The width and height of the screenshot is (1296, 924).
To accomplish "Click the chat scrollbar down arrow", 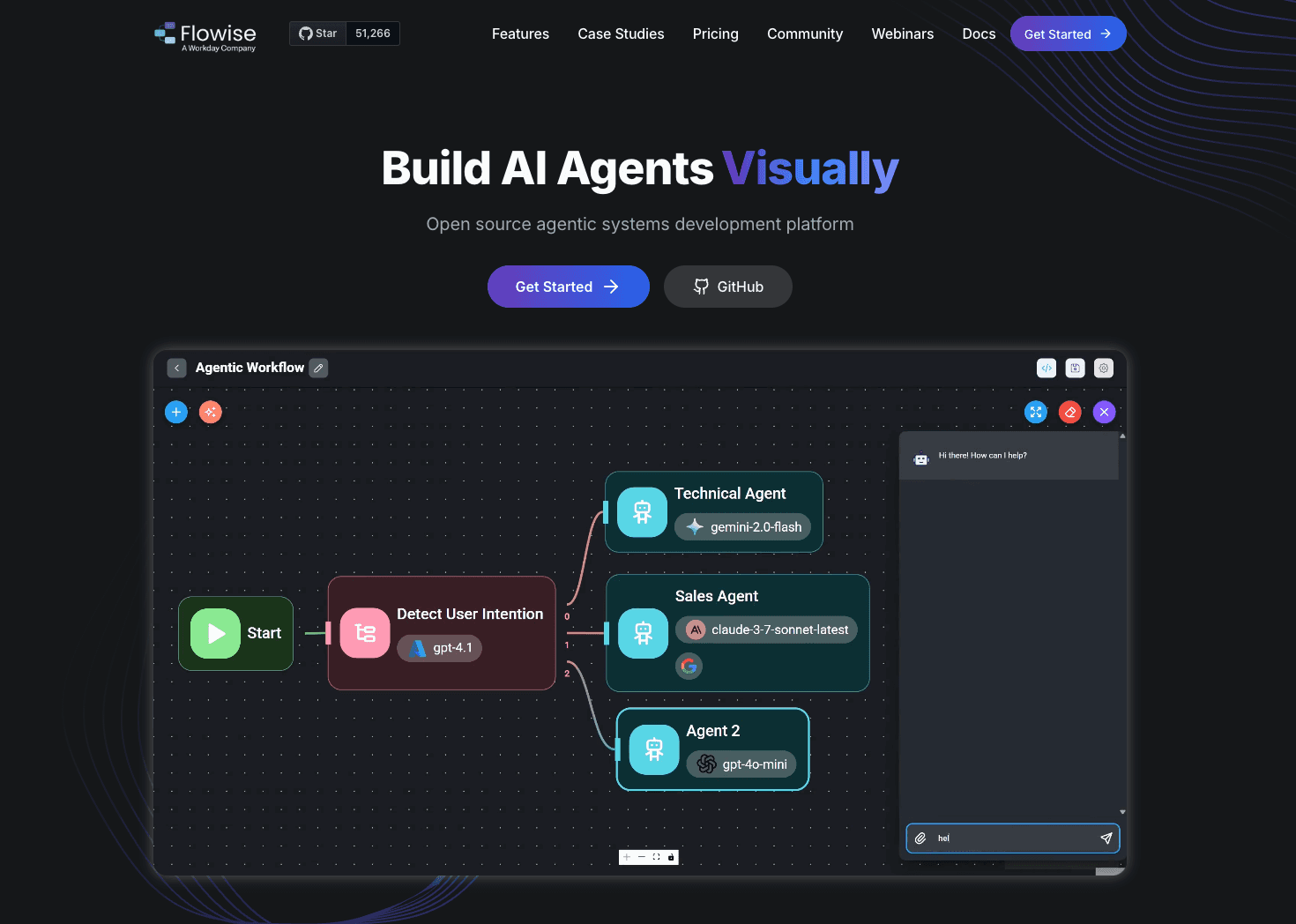I will [x=1122, y=812].
